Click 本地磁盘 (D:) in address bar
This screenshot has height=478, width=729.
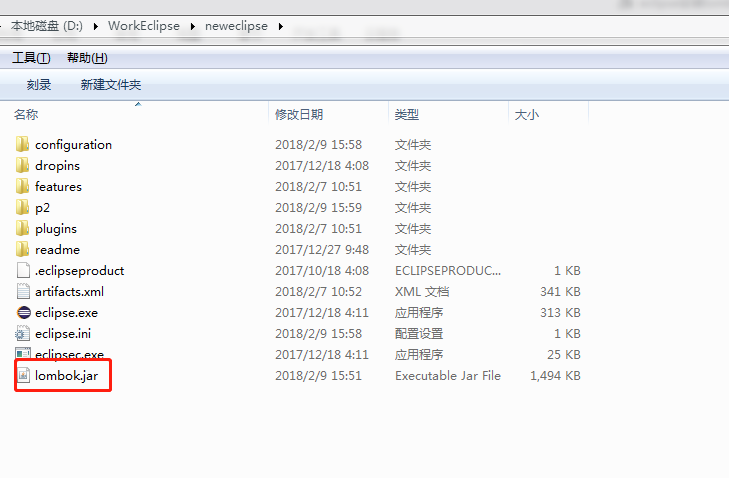coord(46,26)
